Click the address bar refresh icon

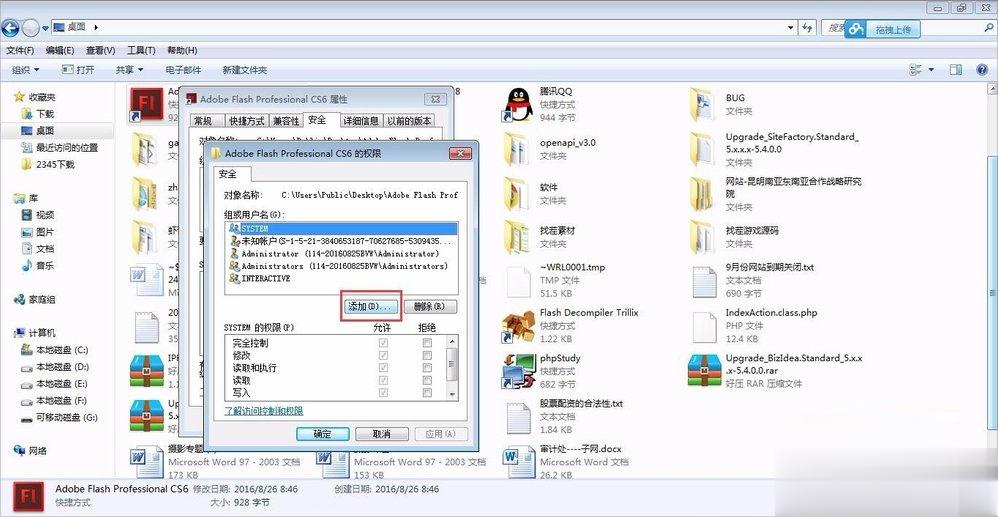click(807, 27)
